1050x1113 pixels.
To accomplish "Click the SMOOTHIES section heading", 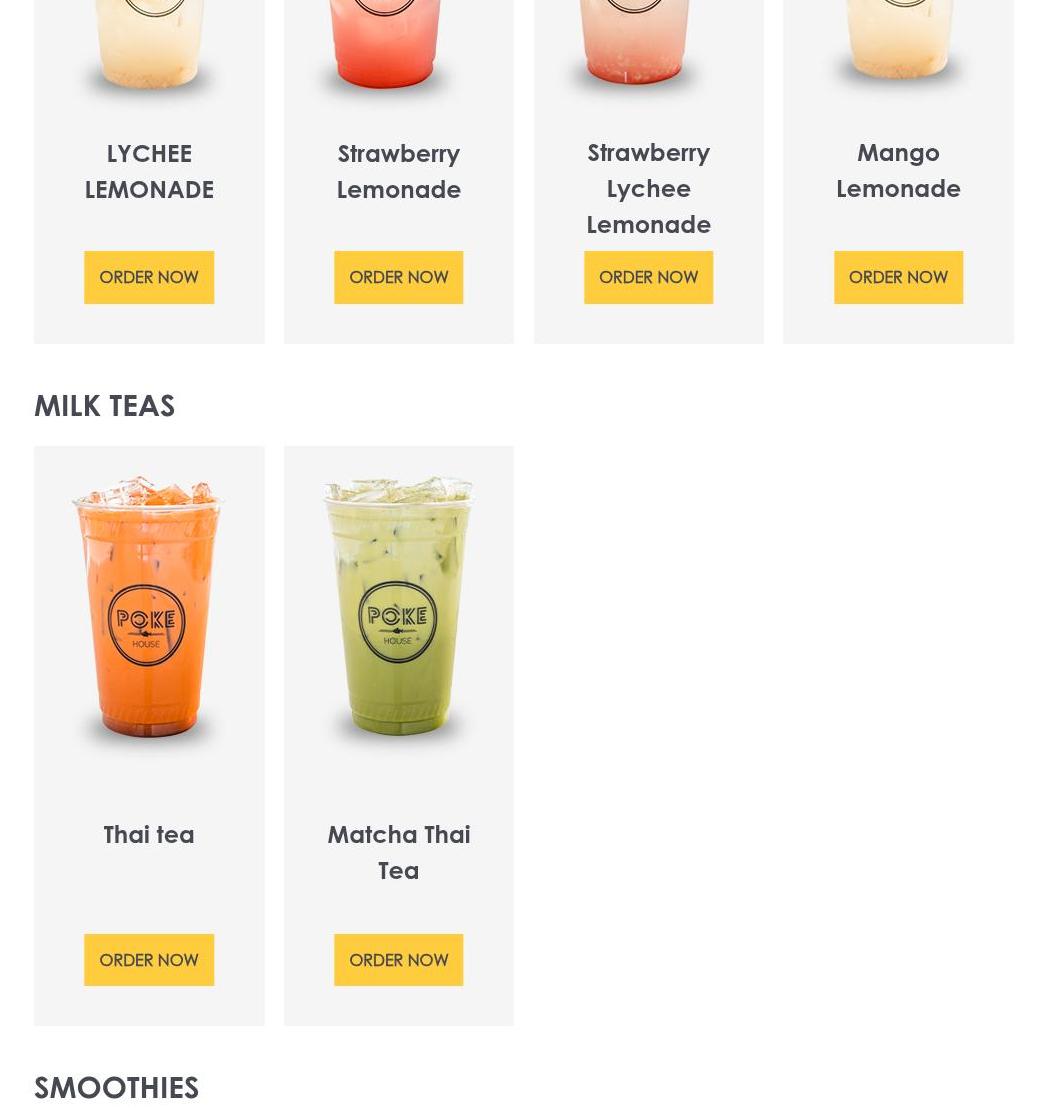I will click(116, 1088).
